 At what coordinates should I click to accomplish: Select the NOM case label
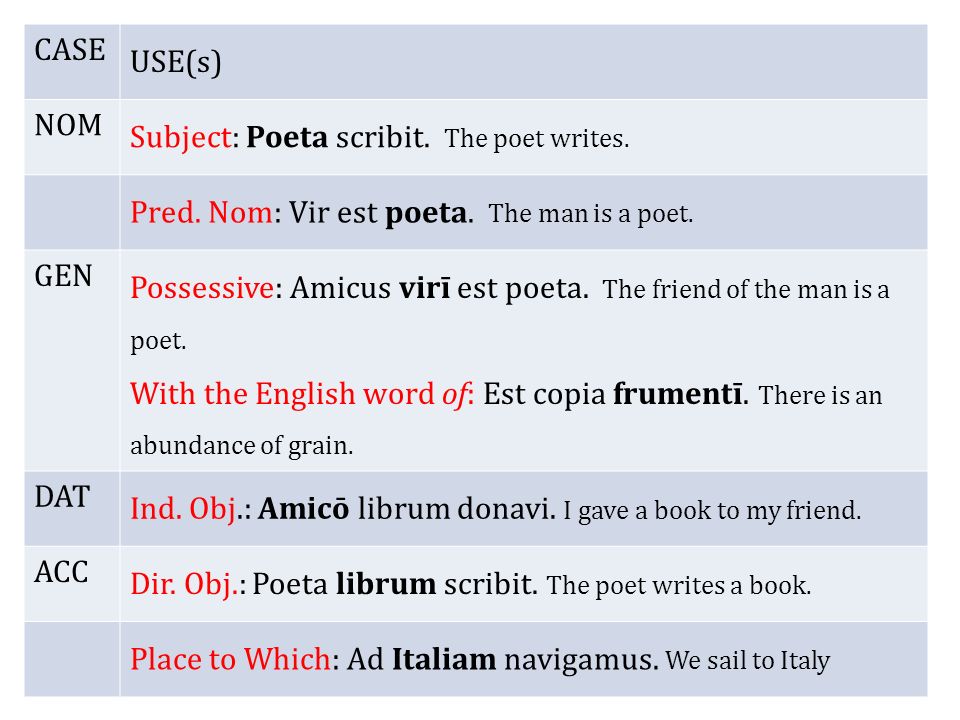(x=68, y=125)
